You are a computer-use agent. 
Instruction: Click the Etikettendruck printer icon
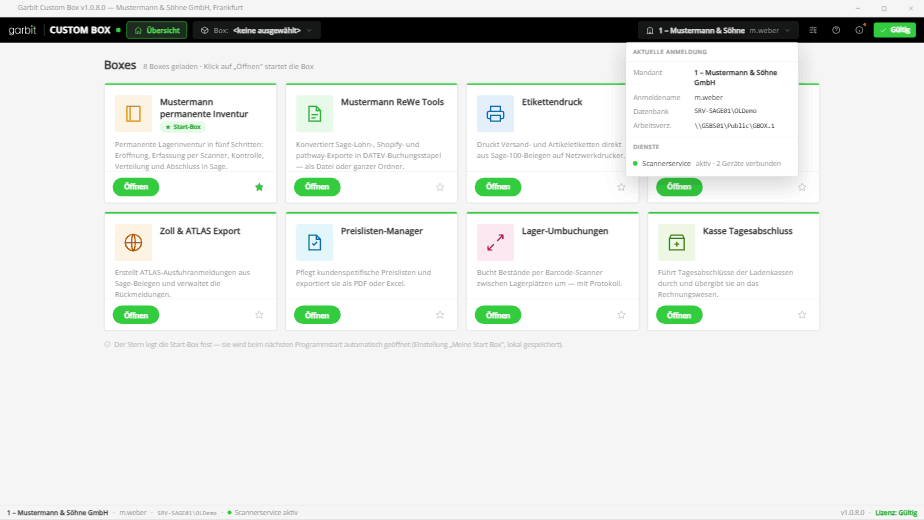point(495,114)
